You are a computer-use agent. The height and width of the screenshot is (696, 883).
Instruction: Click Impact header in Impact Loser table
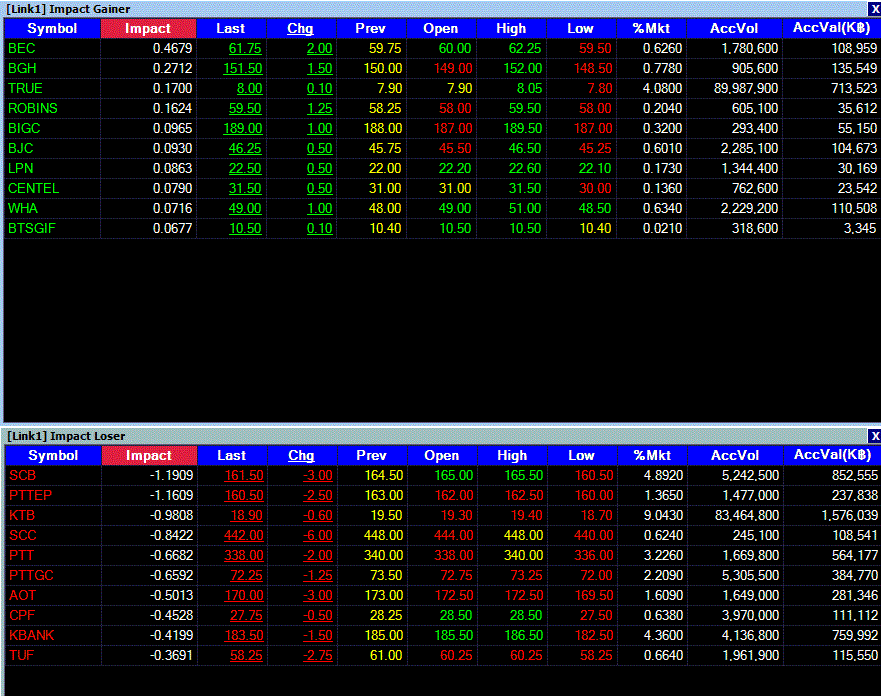[x=149, y=456]
